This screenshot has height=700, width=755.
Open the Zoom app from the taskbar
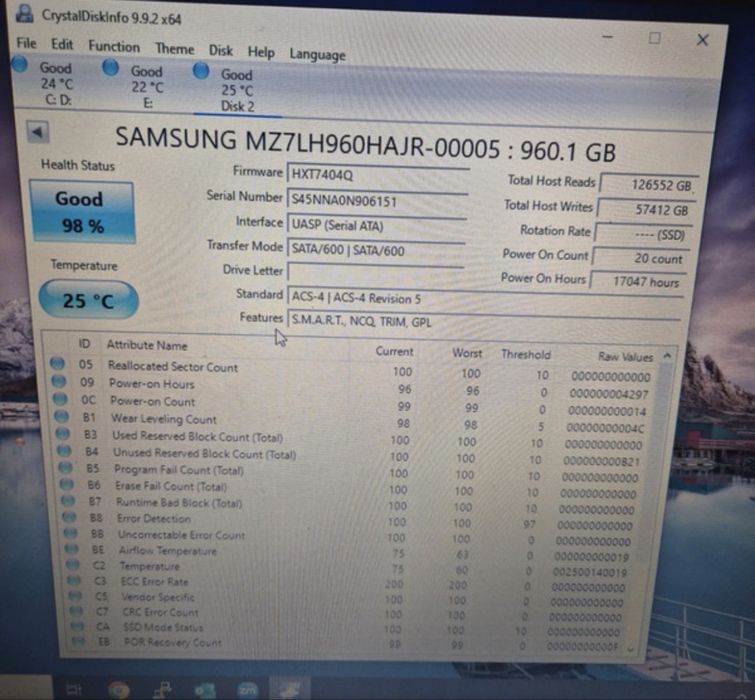coord(248,690)
